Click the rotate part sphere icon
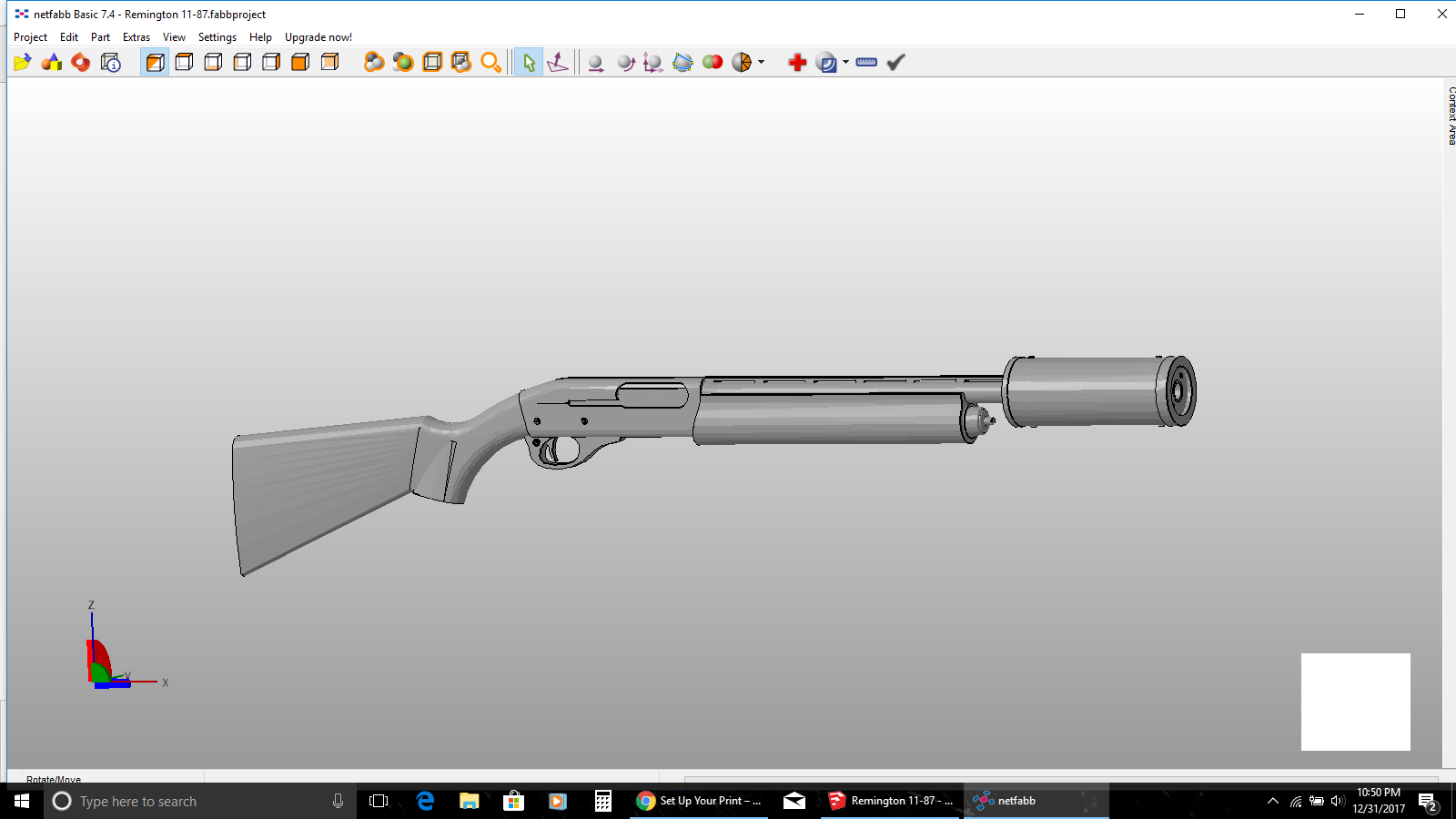The height and width of the screenshot is (819, 1456). click(x=625, y=62)
